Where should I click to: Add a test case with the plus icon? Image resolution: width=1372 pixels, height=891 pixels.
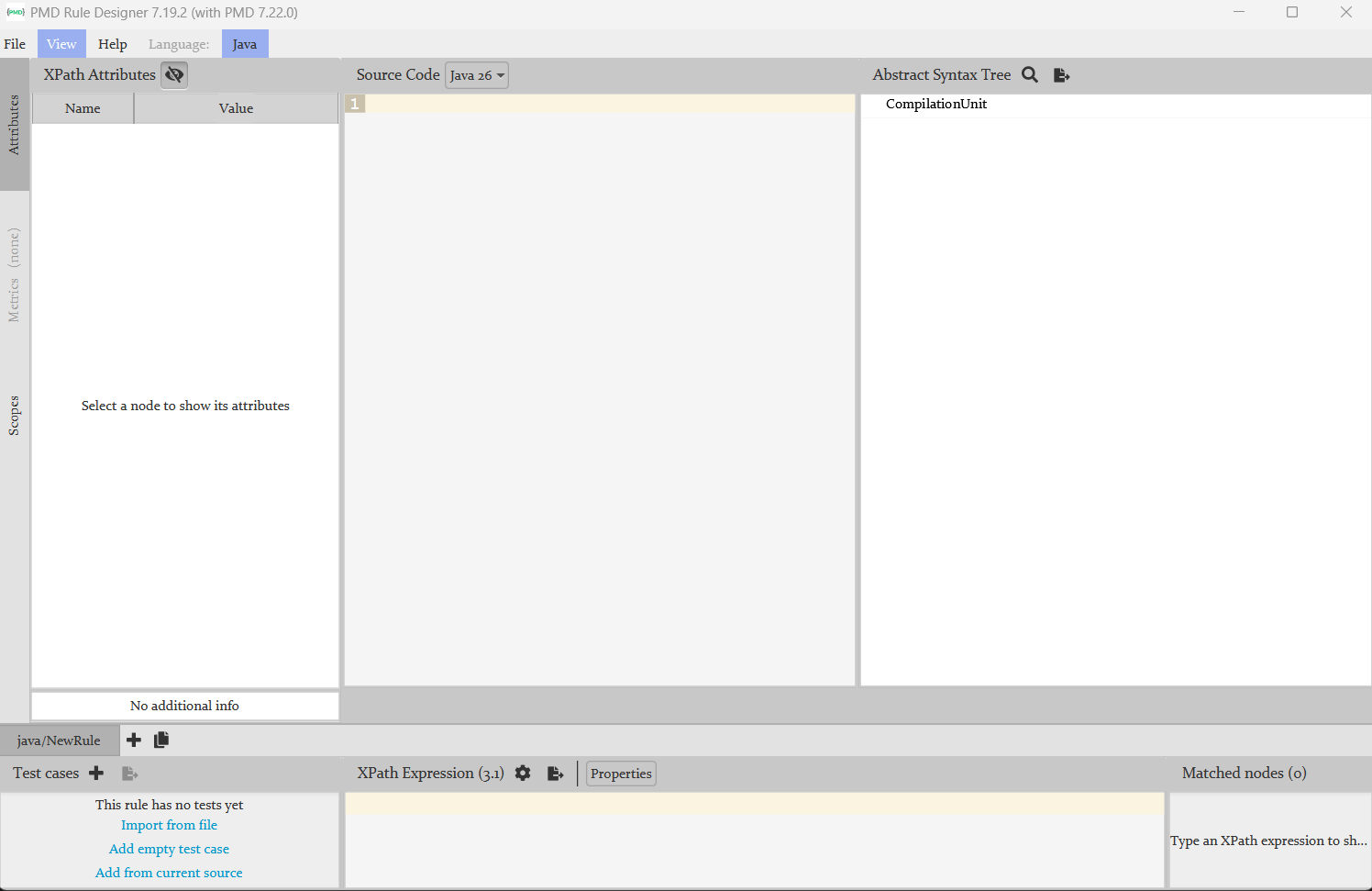[x=96, y=774]
